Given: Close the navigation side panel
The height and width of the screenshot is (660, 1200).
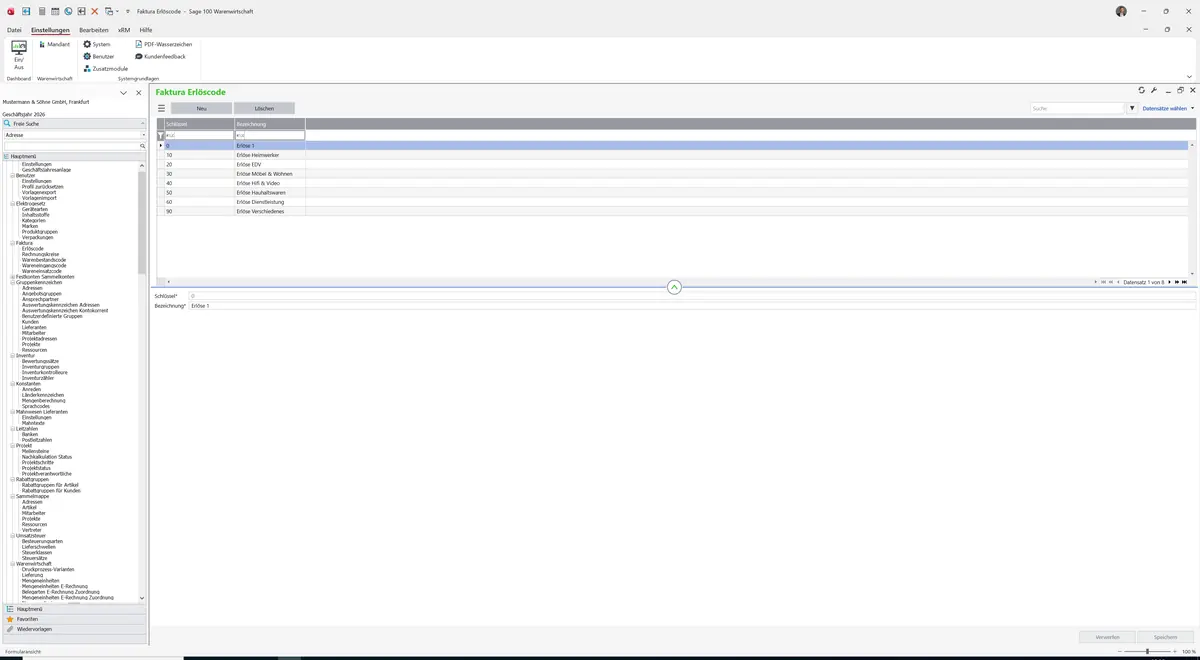Looking at the screenshot, I should click(x=139, y=93).
